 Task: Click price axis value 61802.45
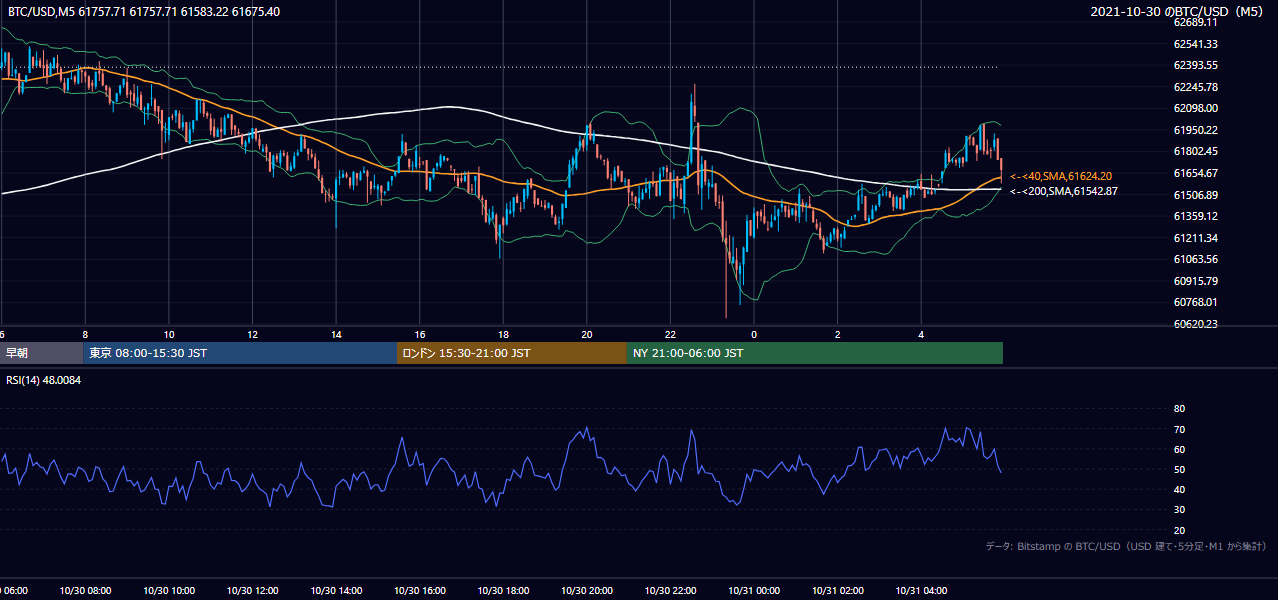(x=1196, y=151)
